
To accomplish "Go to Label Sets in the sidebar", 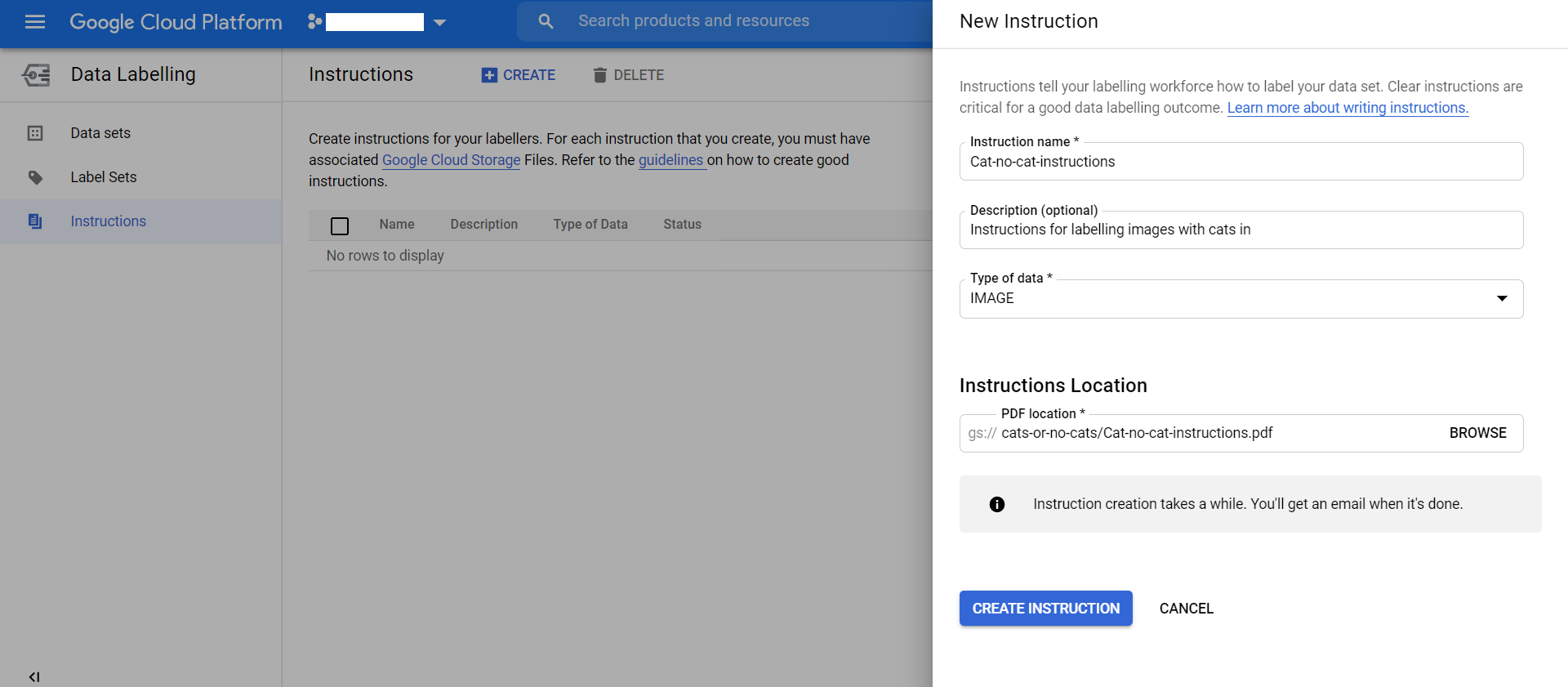I will click(x=104, y=177).
